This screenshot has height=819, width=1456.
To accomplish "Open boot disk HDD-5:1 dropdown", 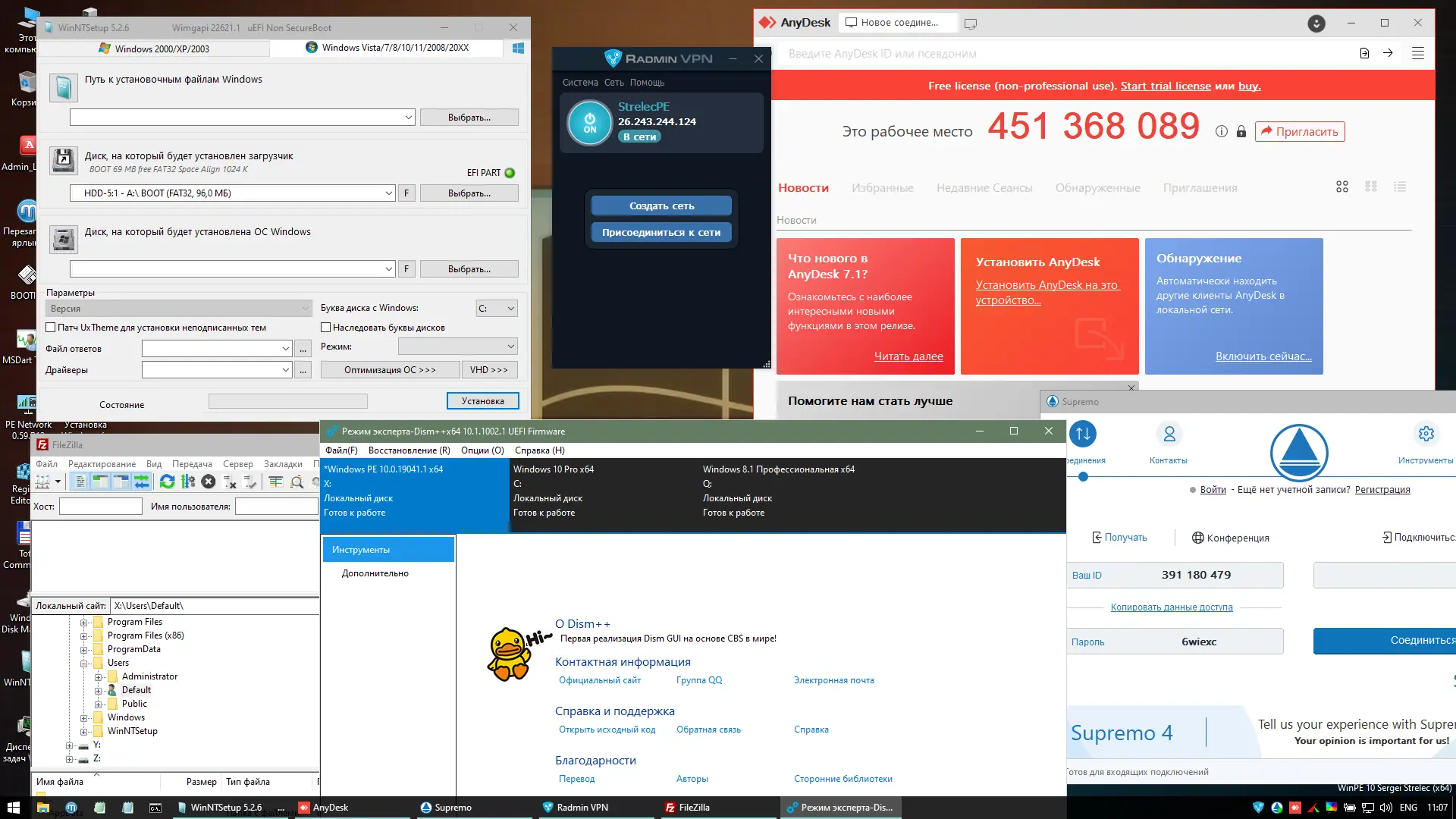I will point(388,193).
